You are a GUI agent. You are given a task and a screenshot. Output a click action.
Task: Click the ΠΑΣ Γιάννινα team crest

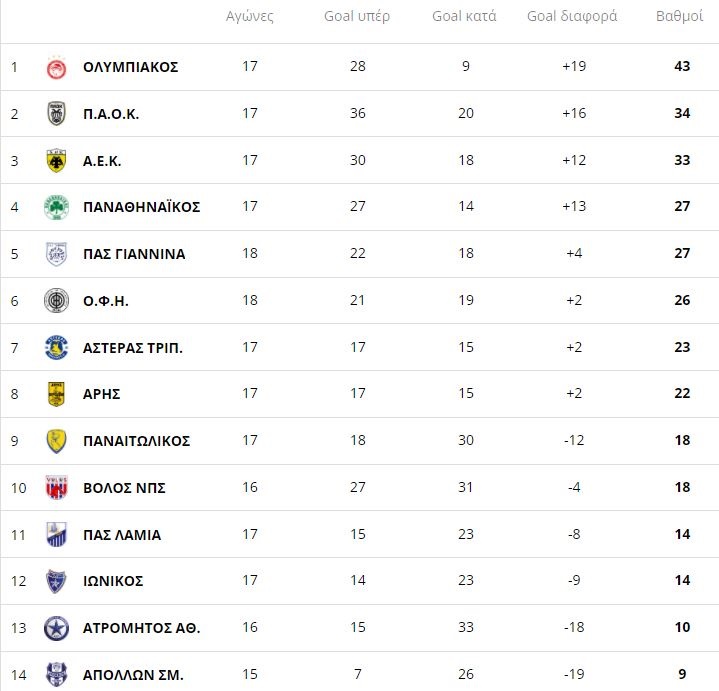pos(56,254)
